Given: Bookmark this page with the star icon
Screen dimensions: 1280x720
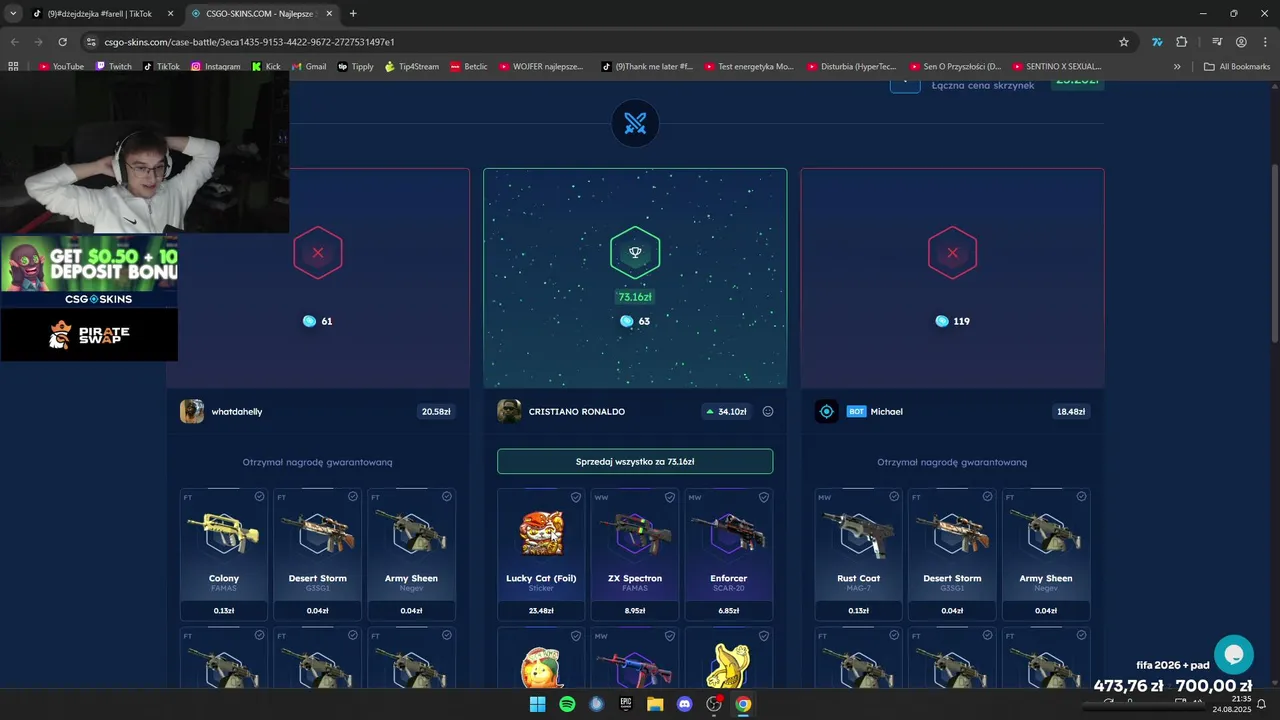Looking at the screenshot, I should pos(1124,42).
